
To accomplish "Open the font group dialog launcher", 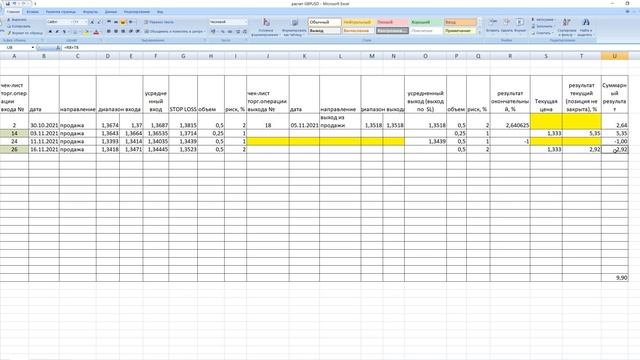I will coord(100,40).
